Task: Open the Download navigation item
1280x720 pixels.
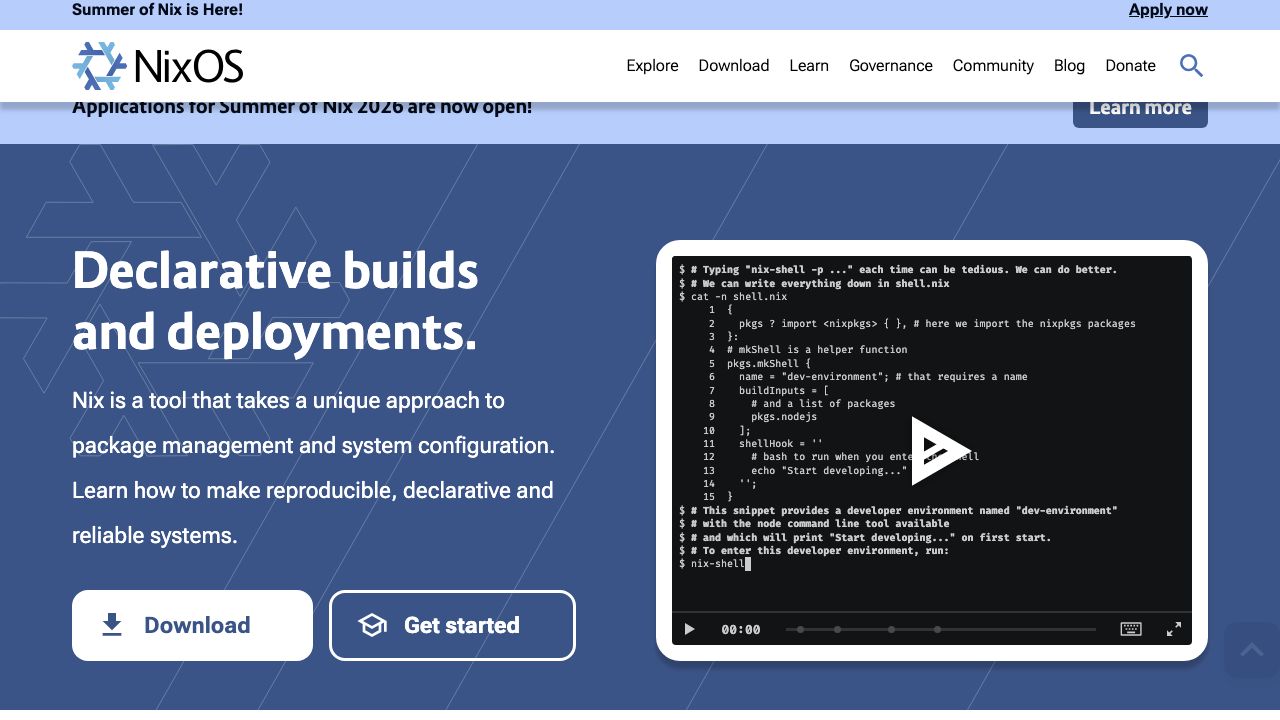Action: pyautogui.click(x=734, y=65)
